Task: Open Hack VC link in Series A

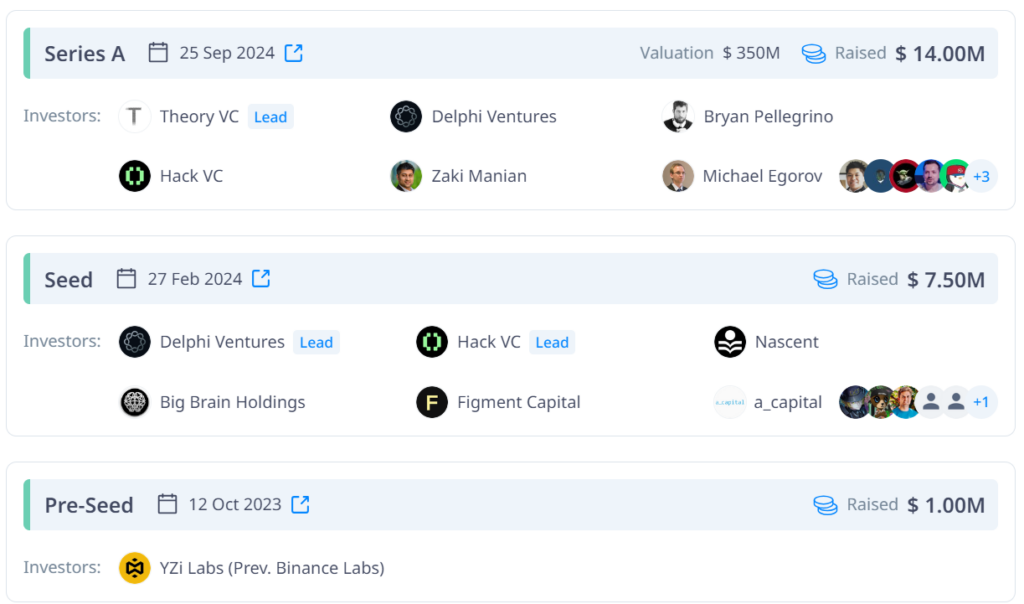Action: (x=191, y=176)
